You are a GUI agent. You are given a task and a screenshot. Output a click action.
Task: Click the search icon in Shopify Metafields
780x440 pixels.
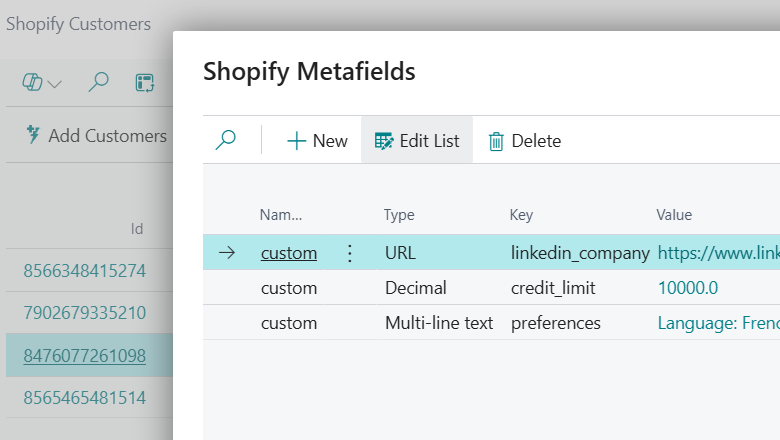click(225, 140)
